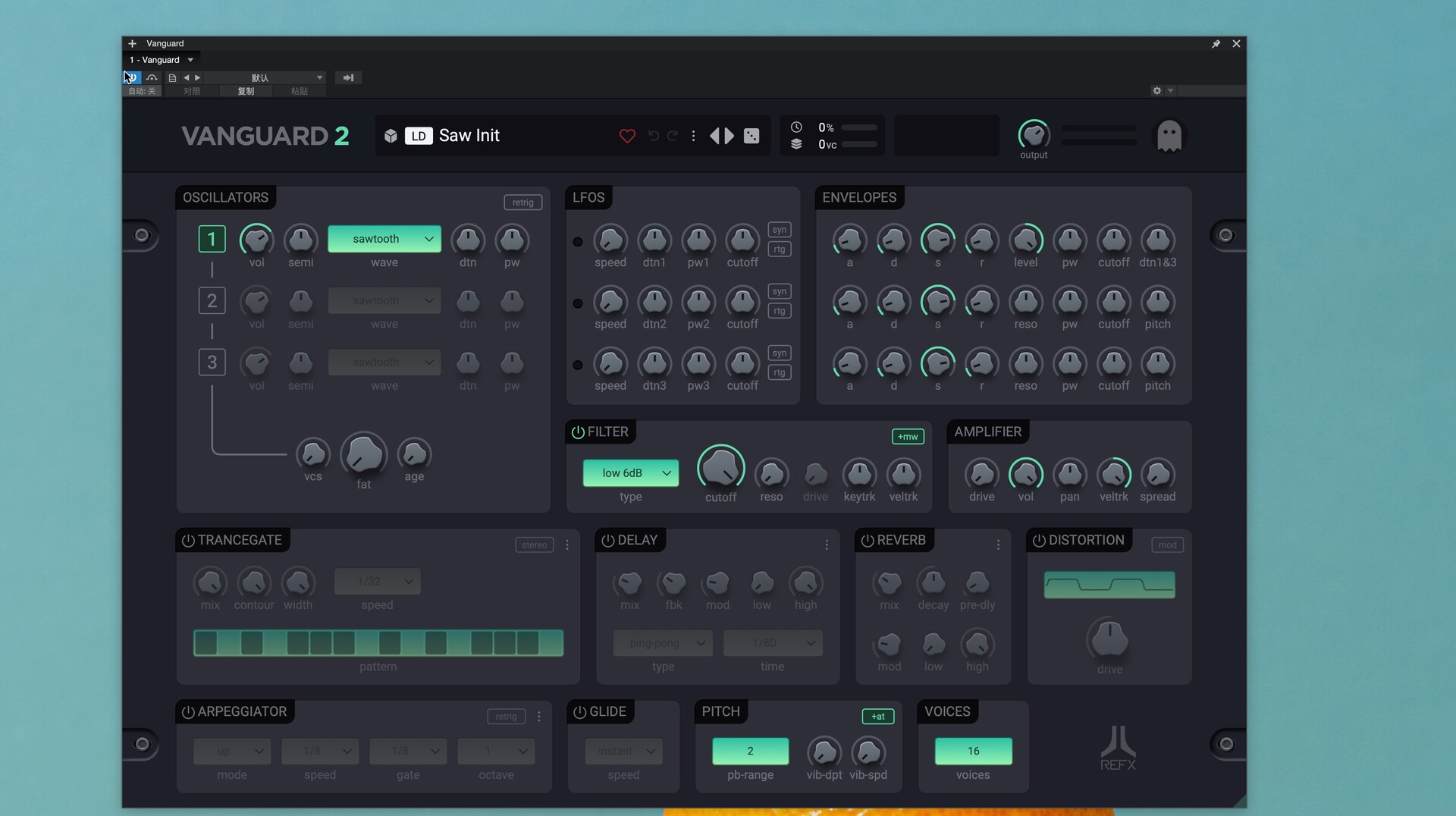Viewport: 1456px width, 816px height.
Task: Favorite the Saw Init preset with heart
Action: click(x=627, y=136)
